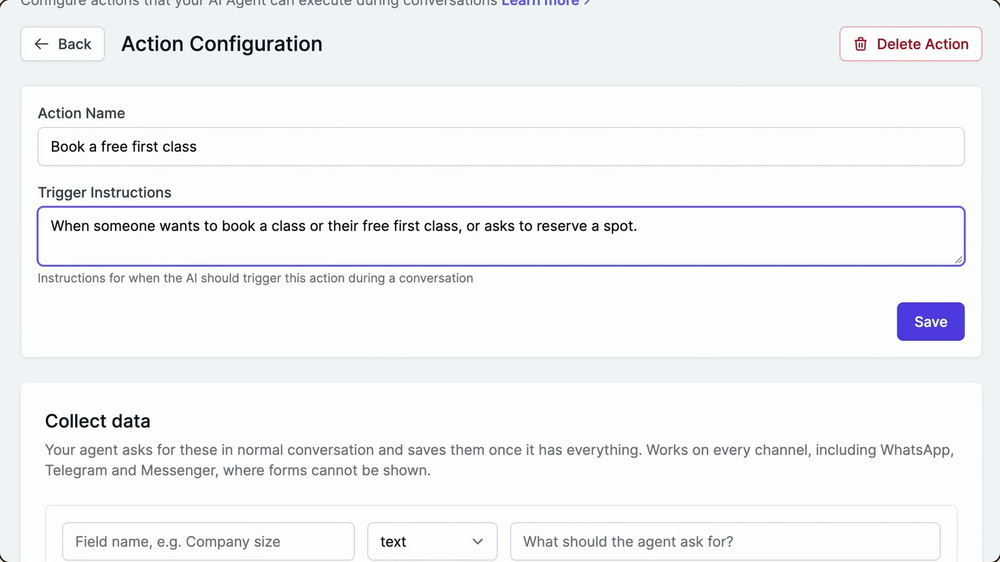The image size is (1000, 562).
Task: Click the Delete Action button
Action: [x=911, y=44]
